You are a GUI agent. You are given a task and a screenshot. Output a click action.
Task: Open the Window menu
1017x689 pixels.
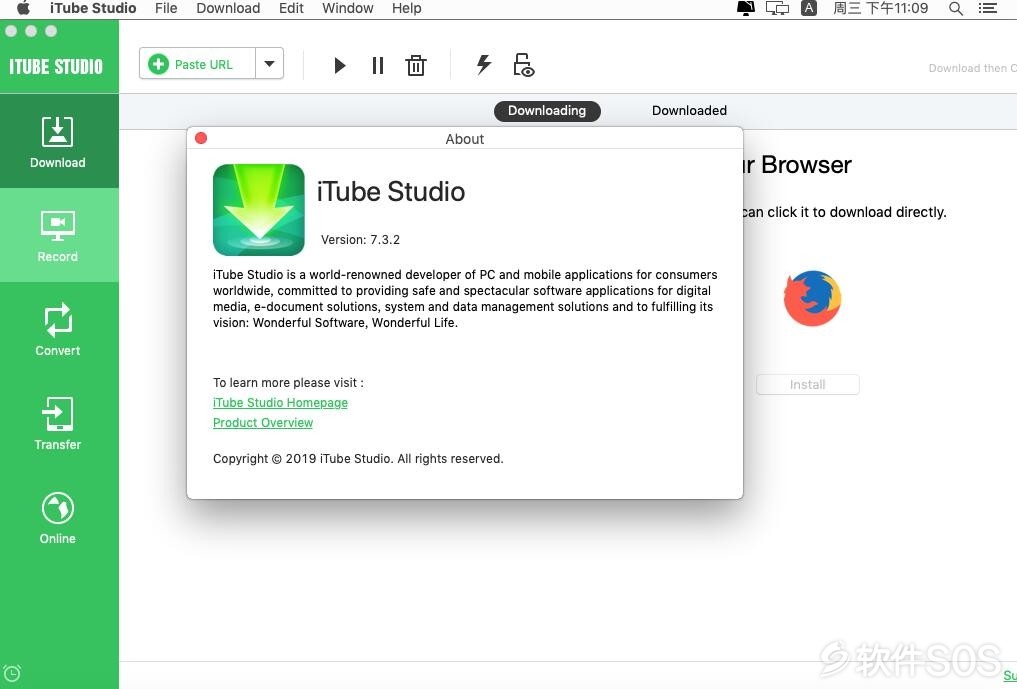pyautogui.click(x=348, y=8)
